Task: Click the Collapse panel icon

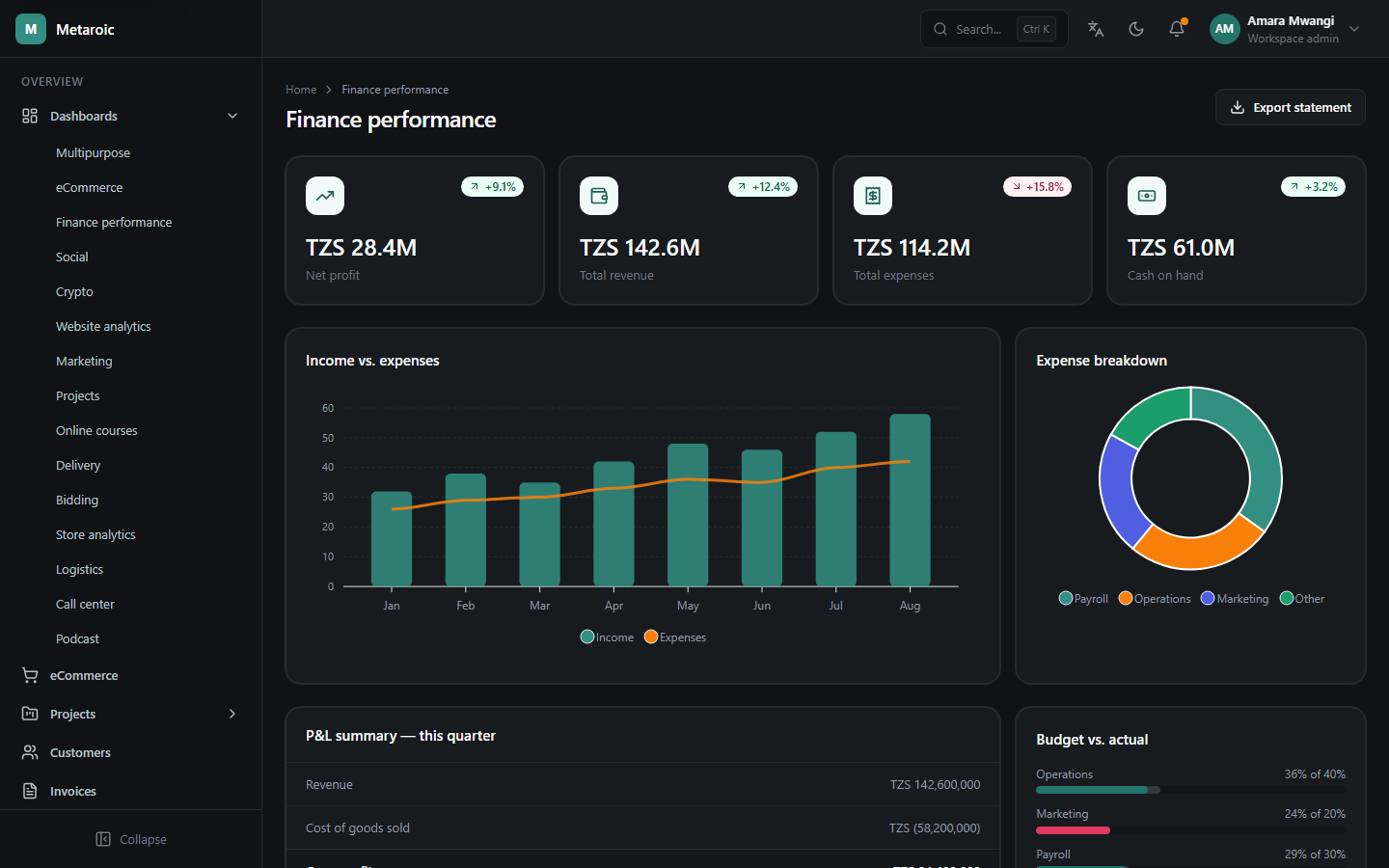Action: (103, 839)
